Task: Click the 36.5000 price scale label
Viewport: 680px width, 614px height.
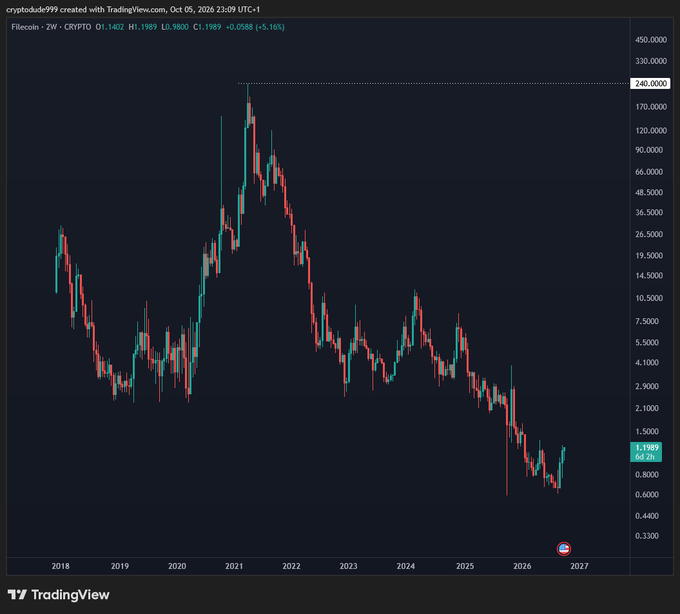Action: tap(649, 212)
